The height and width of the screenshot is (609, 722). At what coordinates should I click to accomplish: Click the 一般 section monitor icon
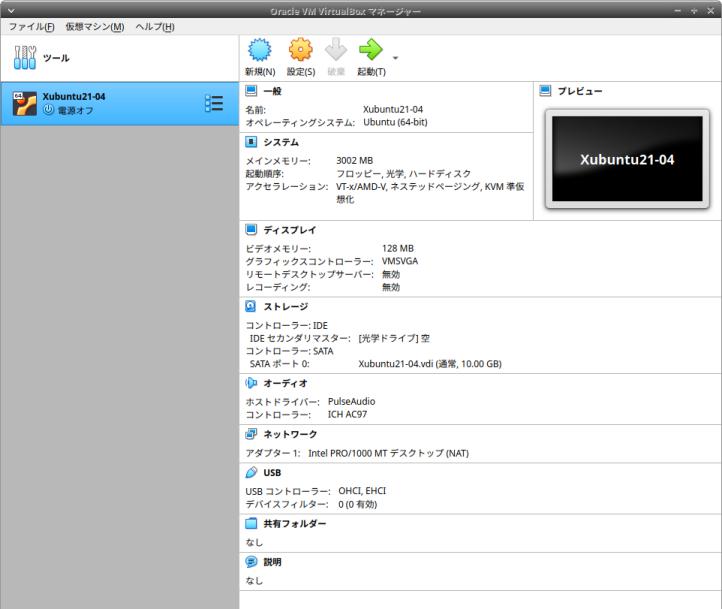tap(251, 91)
